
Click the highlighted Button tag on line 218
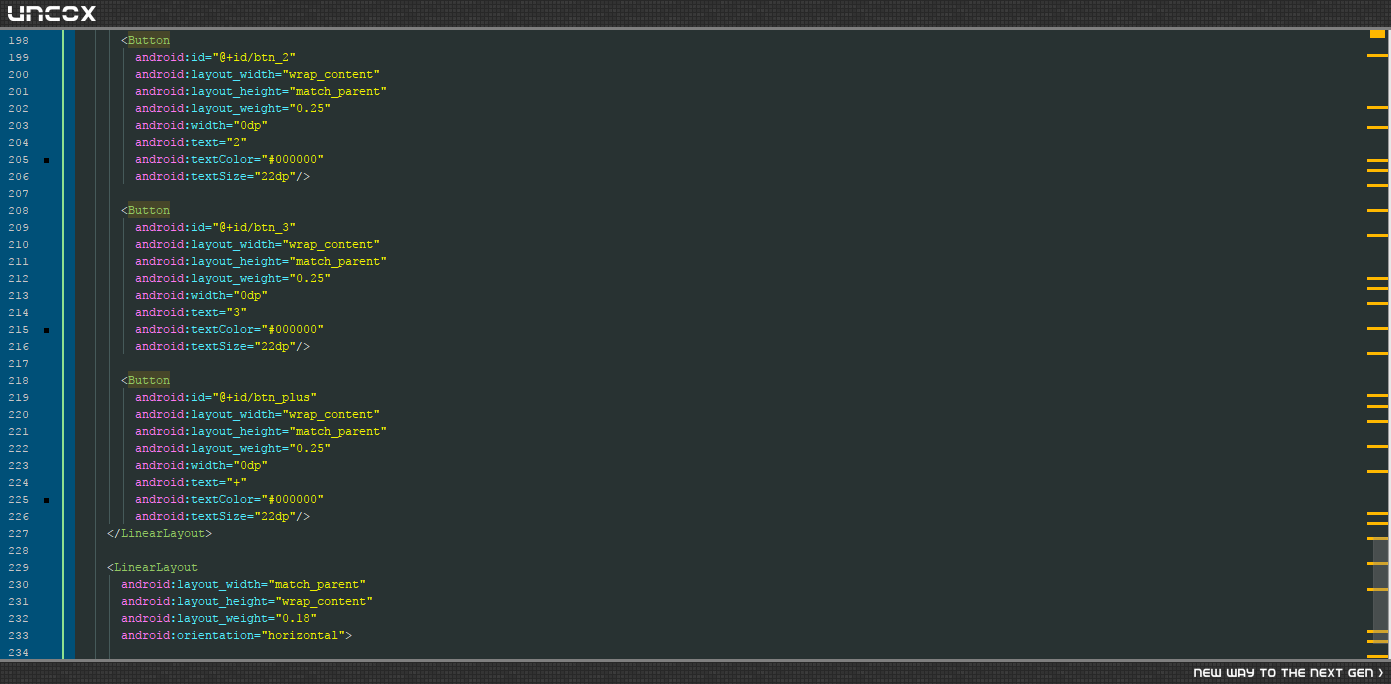pos(149,381)
